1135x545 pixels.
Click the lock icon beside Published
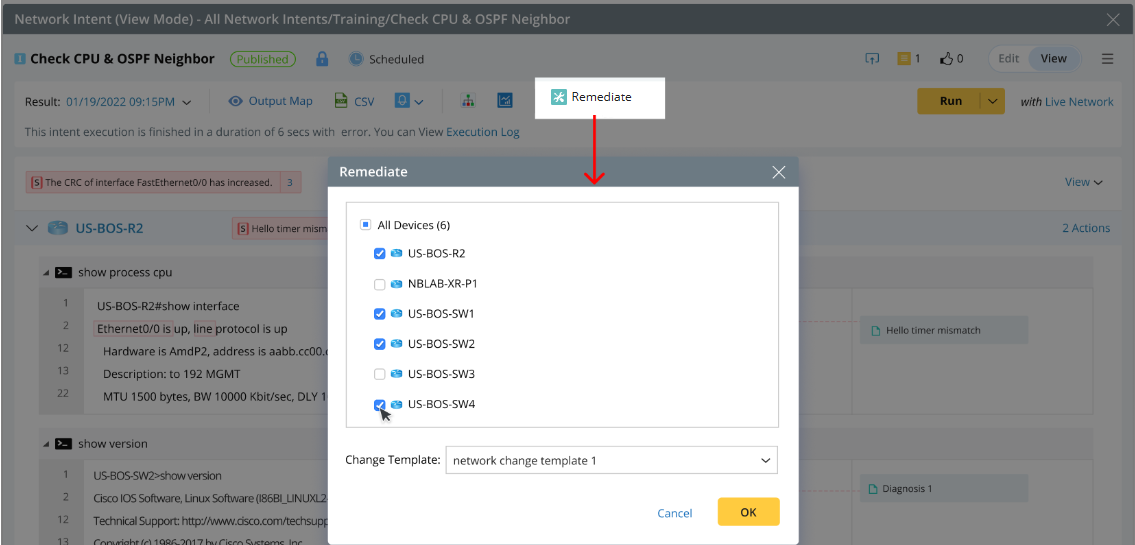[322, 59]
